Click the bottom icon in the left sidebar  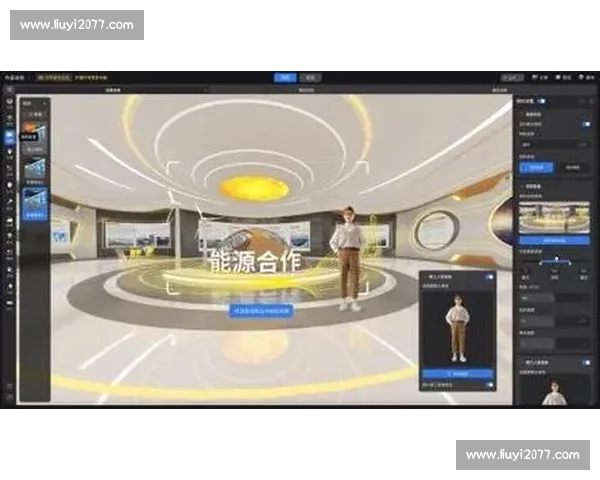9,385
